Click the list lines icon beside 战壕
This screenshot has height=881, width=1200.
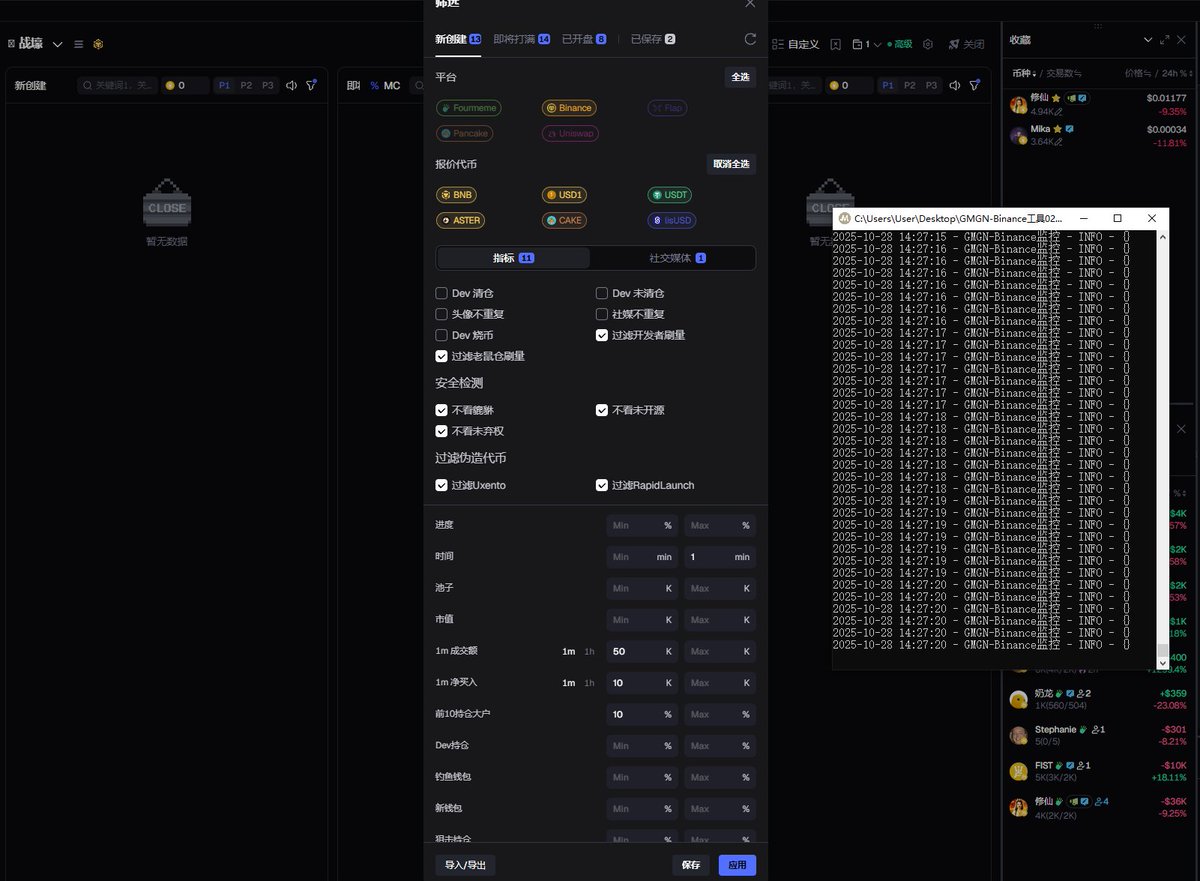coord(78,44)
